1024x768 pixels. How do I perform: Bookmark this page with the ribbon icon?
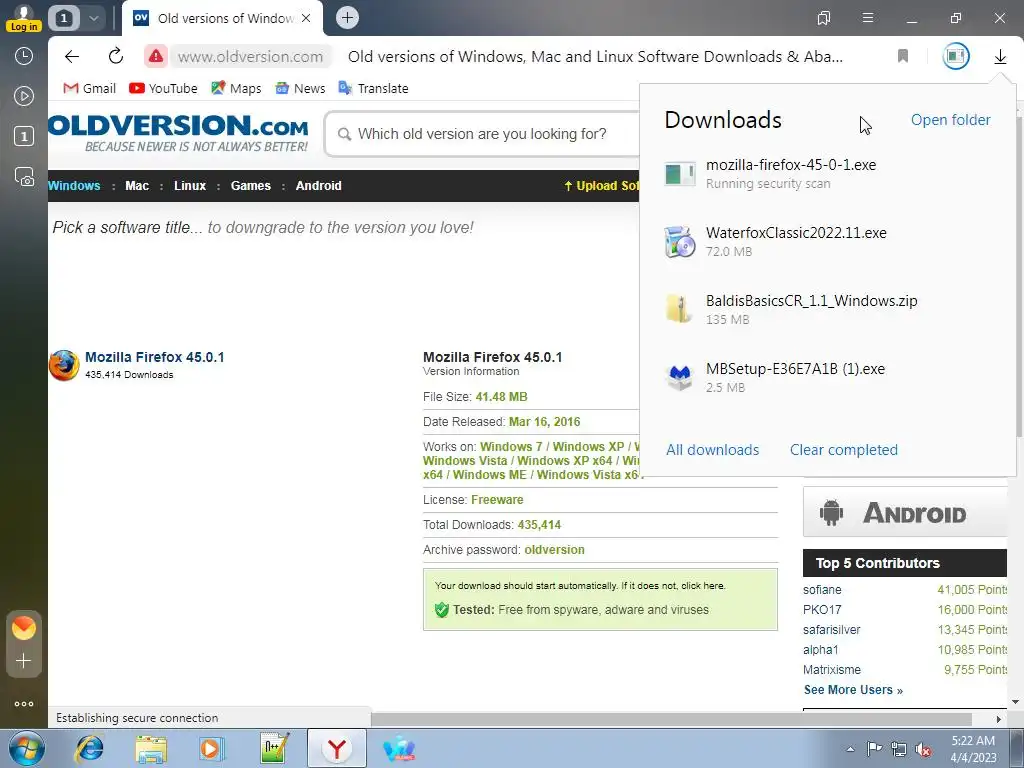click(903, 56)
